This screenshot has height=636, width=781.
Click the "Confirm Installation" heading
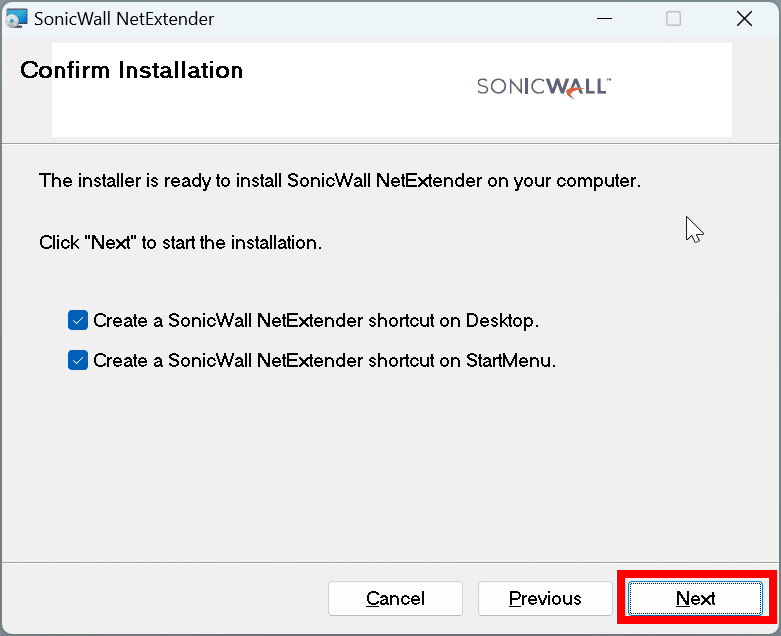[x=131, y=70]
